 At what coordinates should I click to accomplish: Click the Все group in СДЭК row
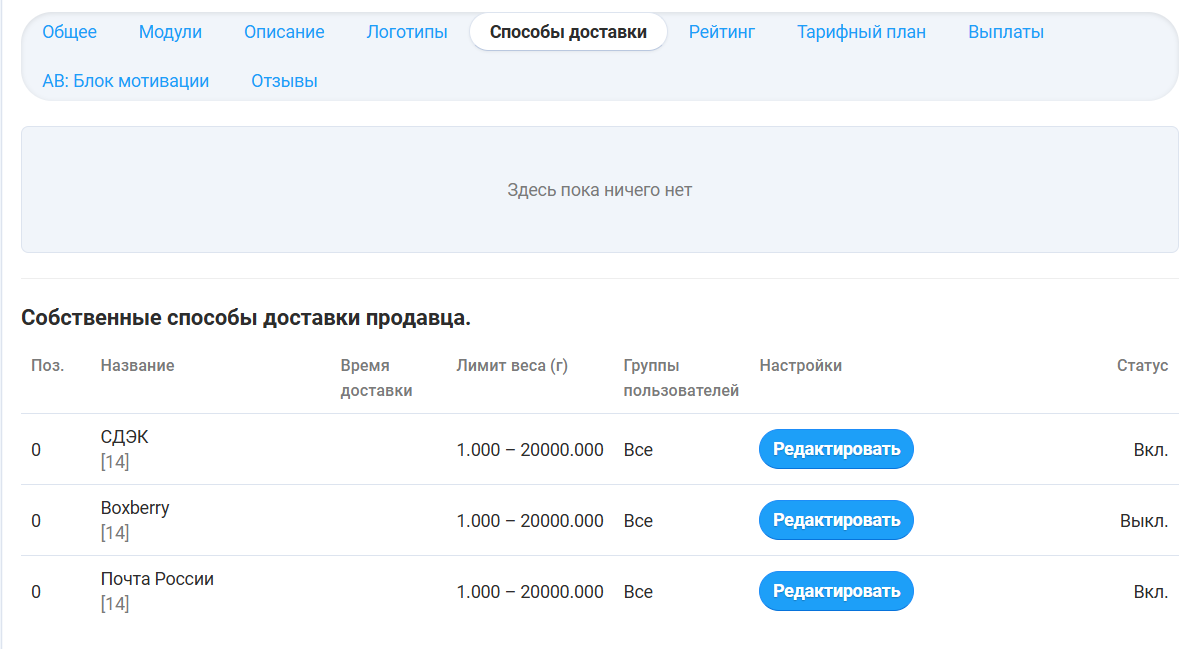coord(638,450)
